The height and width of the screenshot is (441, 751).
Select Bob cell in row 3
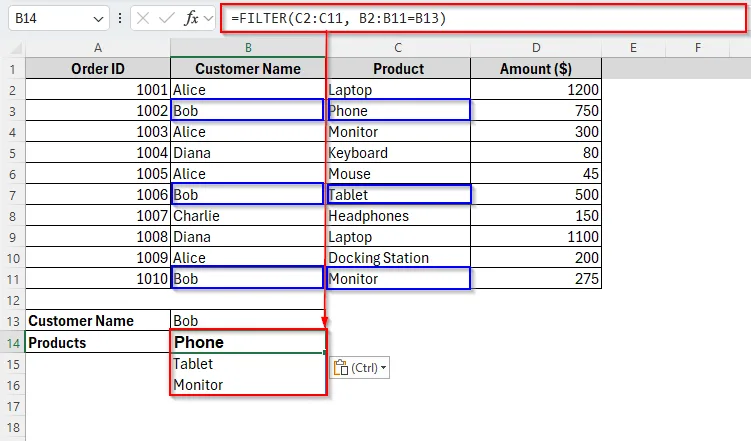point(248,111)
